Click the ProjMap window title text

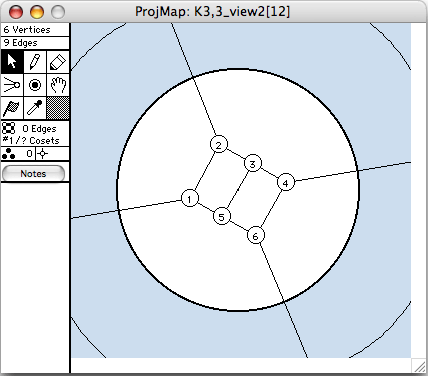(212, 12)
